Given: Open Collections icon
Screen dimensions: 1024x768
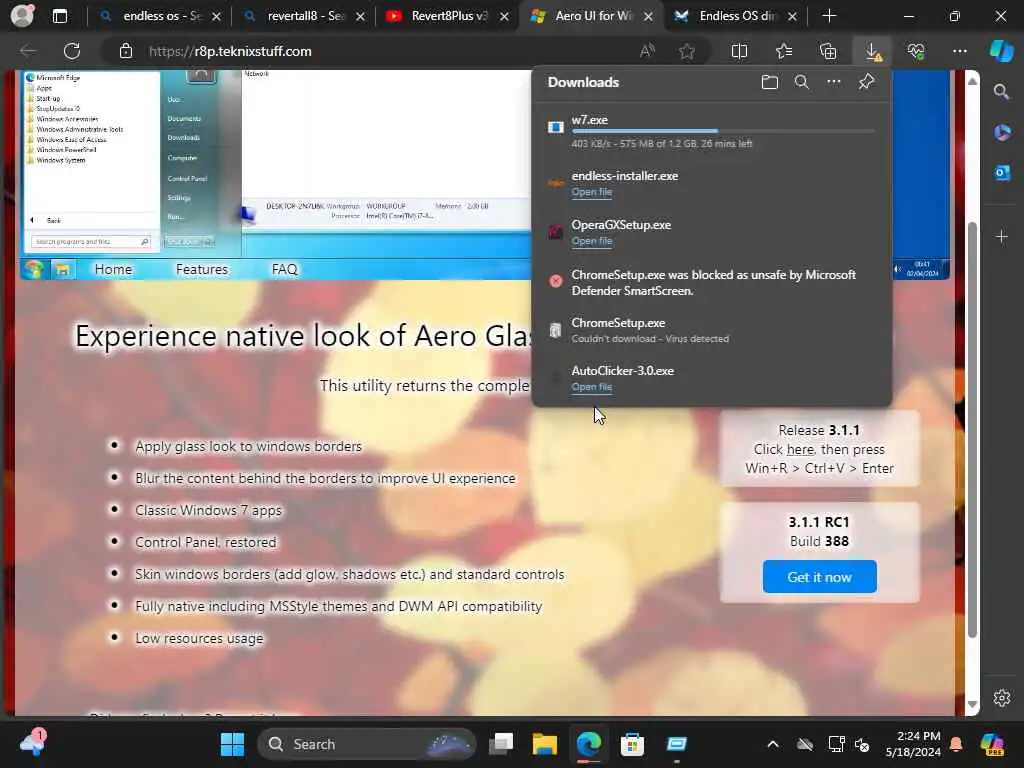Looking at the screenshot, I should [828, 51].
